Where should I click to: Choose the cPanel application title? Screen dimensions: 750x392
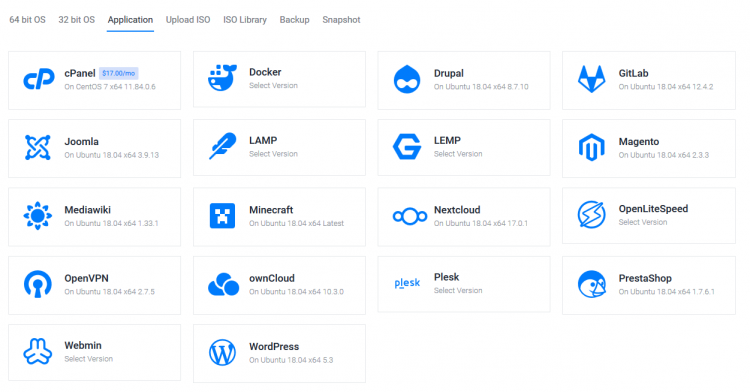point(80,73)
